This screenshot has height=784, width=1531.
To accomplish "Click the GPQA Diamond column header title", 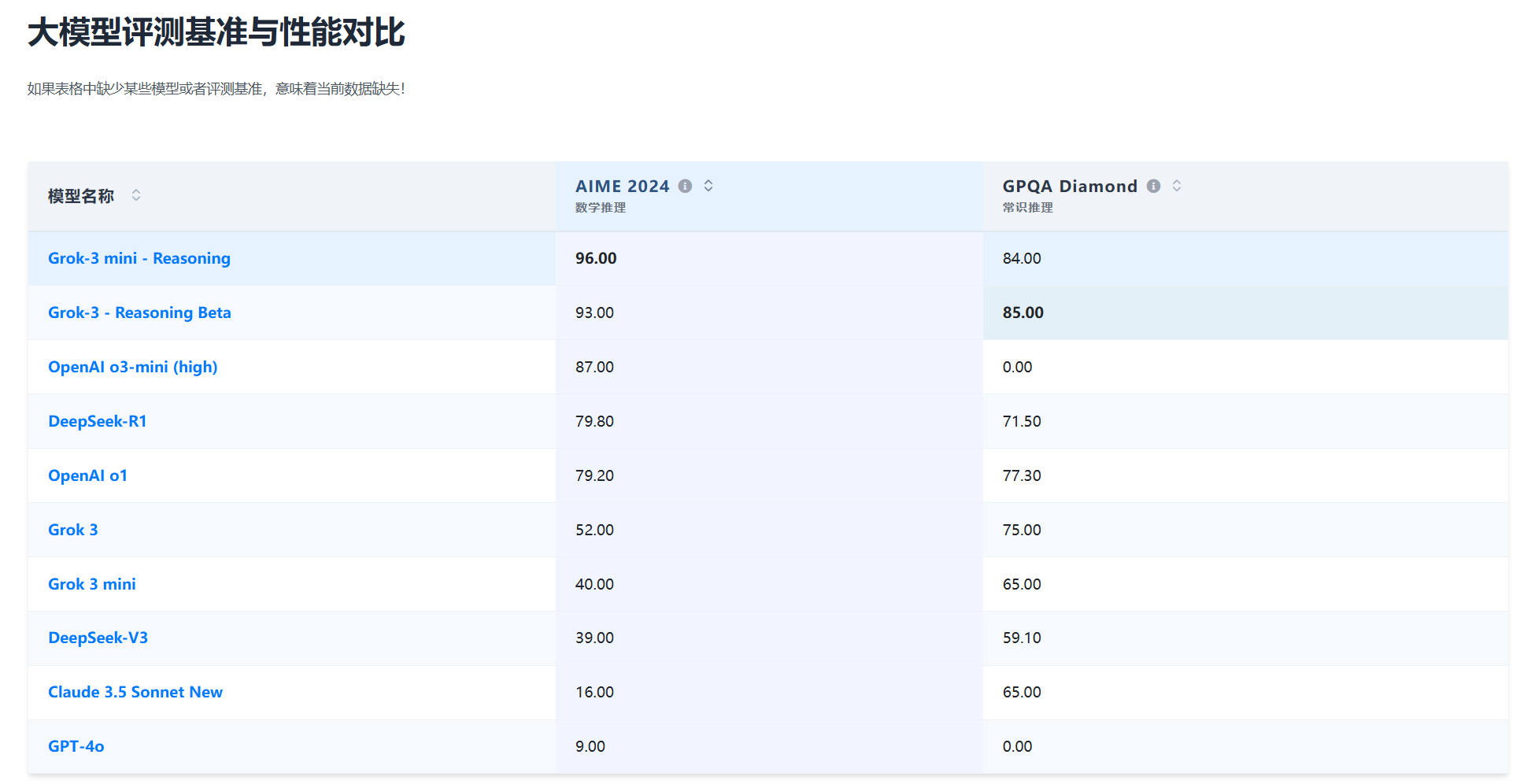I will pos(1070,186).
